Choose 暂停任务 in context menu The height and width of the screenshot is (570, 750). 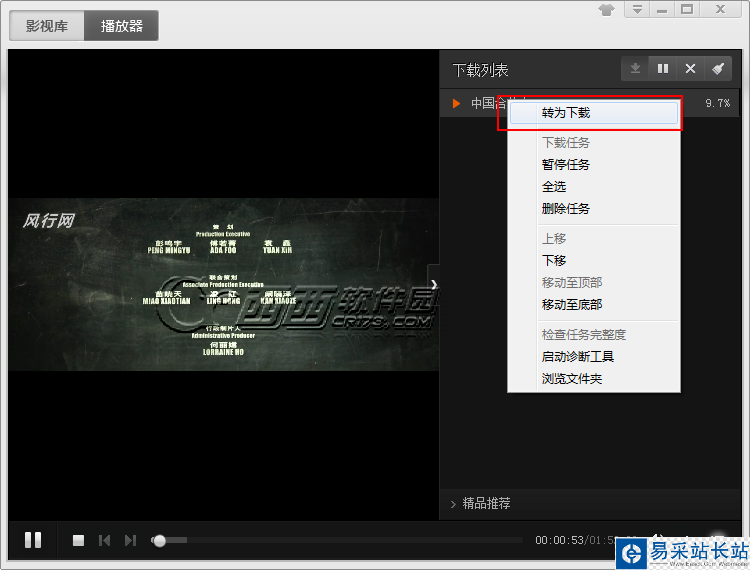(x=594, y=164)
